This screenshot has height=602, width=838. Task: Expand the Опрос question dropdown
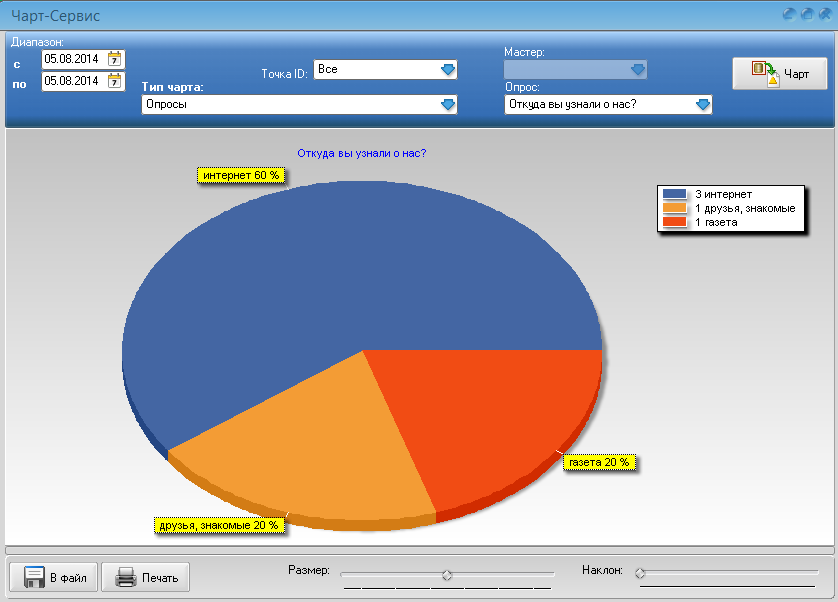[x=703, y=104]
